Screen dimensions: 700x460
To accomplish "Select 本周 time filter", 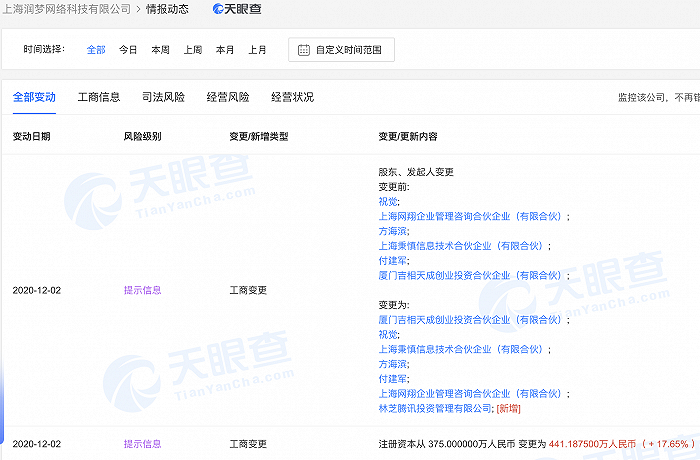I will [160, 50].
